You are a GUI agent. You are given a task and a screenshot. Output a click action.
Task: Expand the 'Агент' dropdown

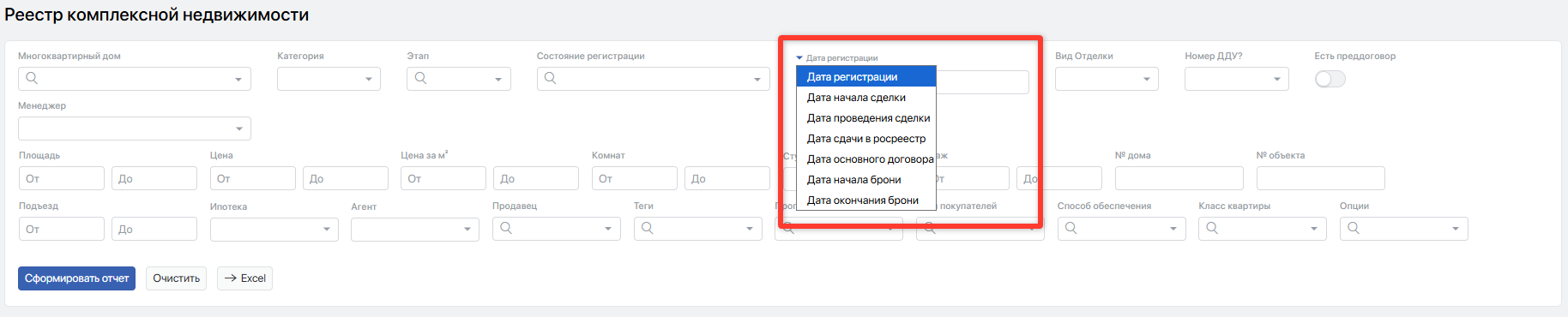point(415,230)
